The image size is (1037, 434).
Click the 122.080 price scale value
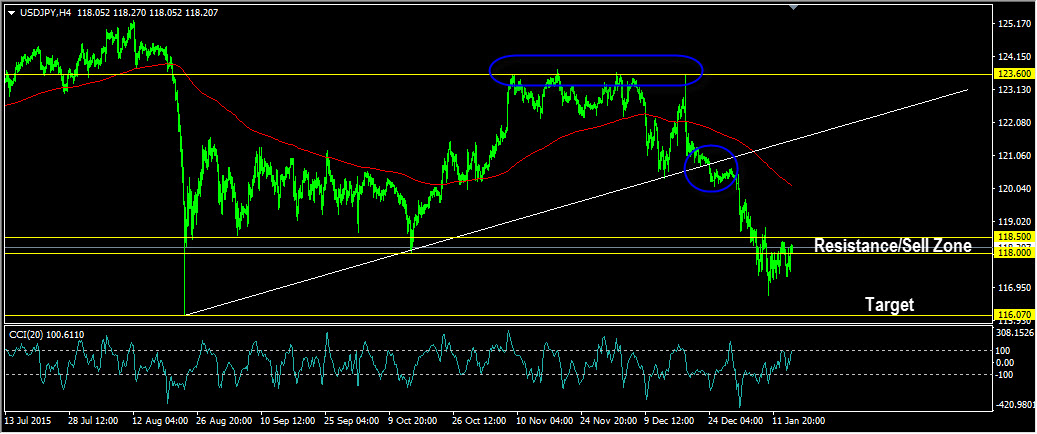point(1015,123)
